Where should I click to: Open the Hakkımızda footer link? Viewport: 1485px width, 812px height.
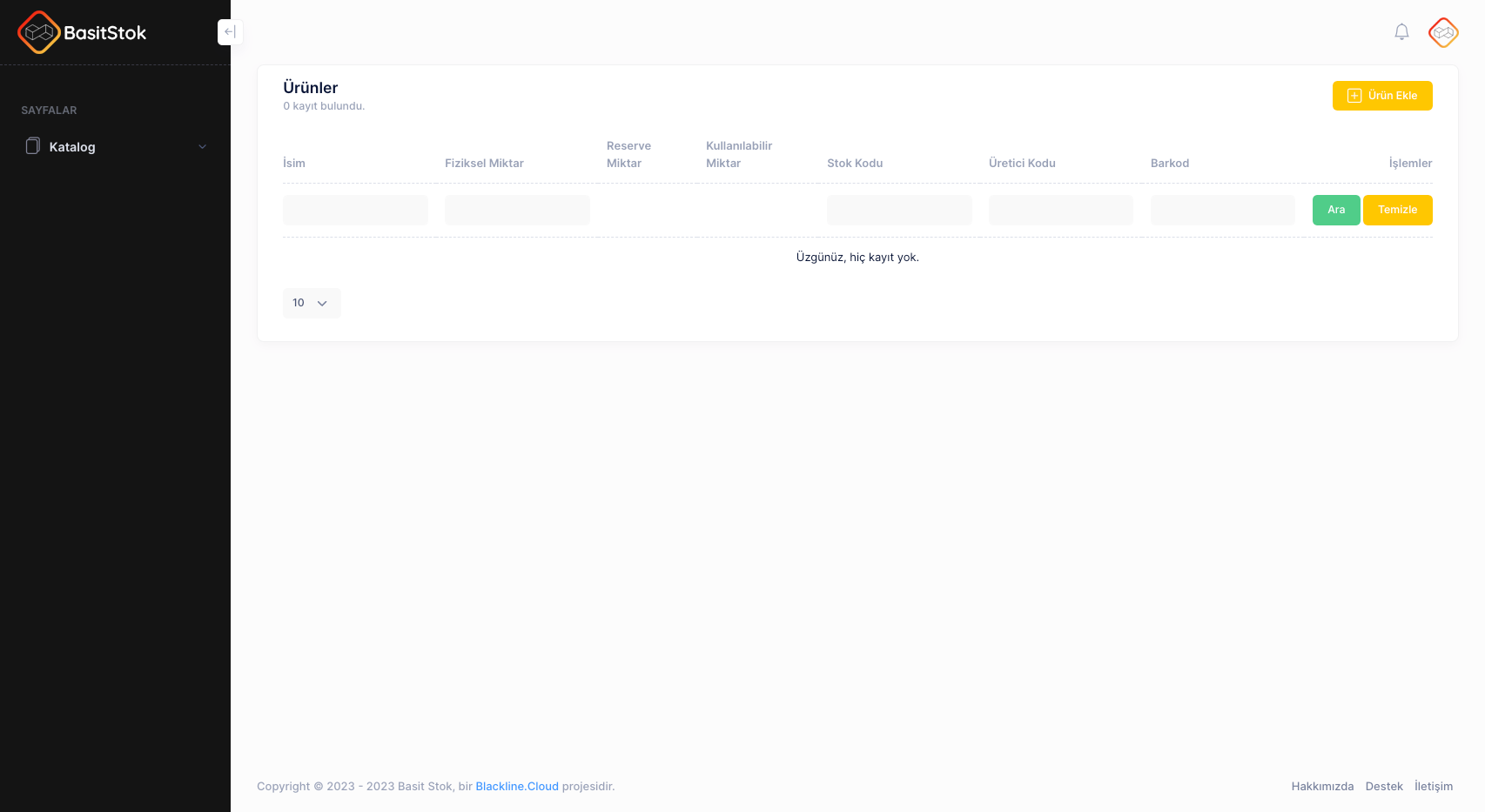point(1322,786)
